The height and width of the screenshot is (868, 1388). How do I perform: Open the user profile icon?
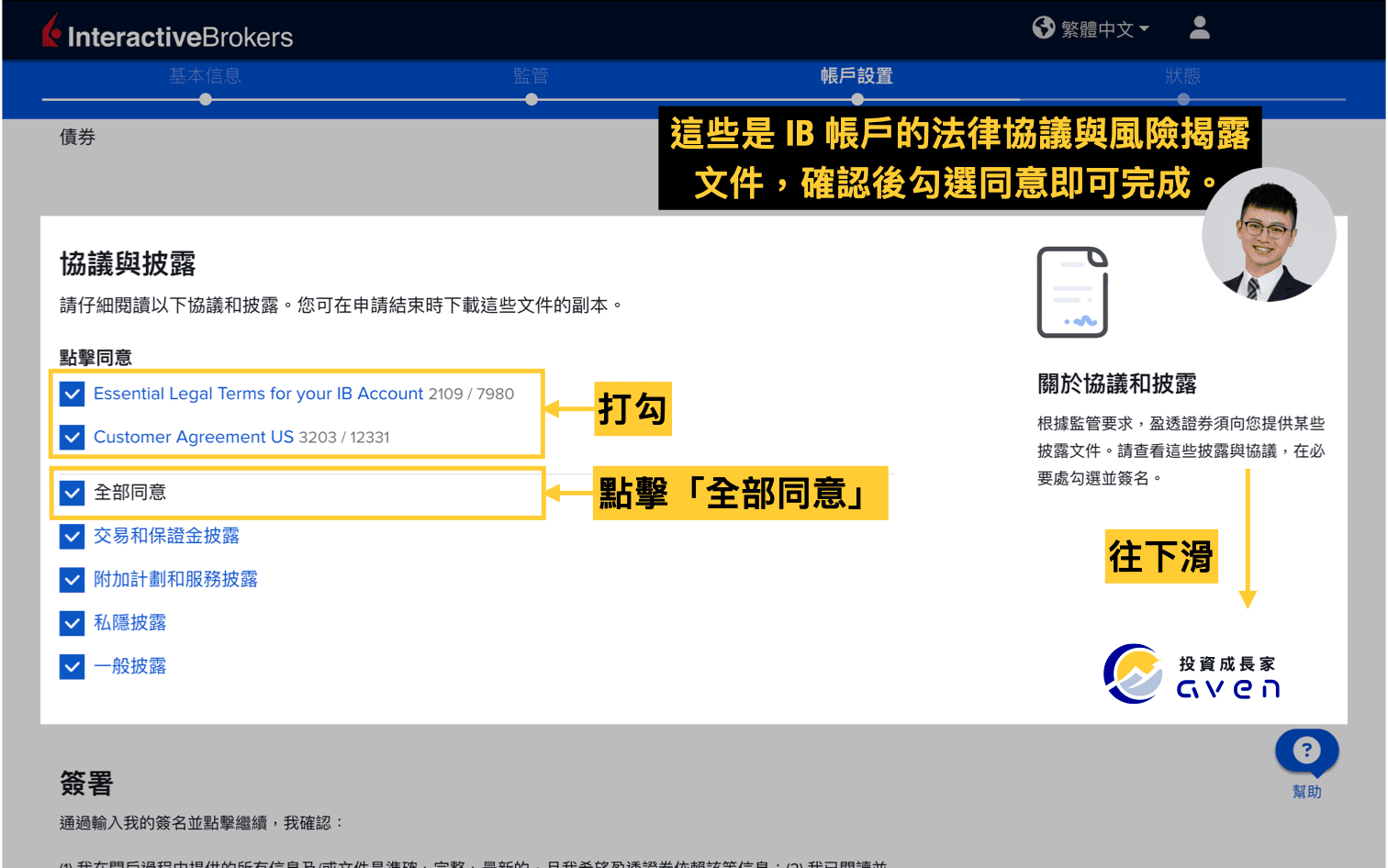pos(1199,28)
